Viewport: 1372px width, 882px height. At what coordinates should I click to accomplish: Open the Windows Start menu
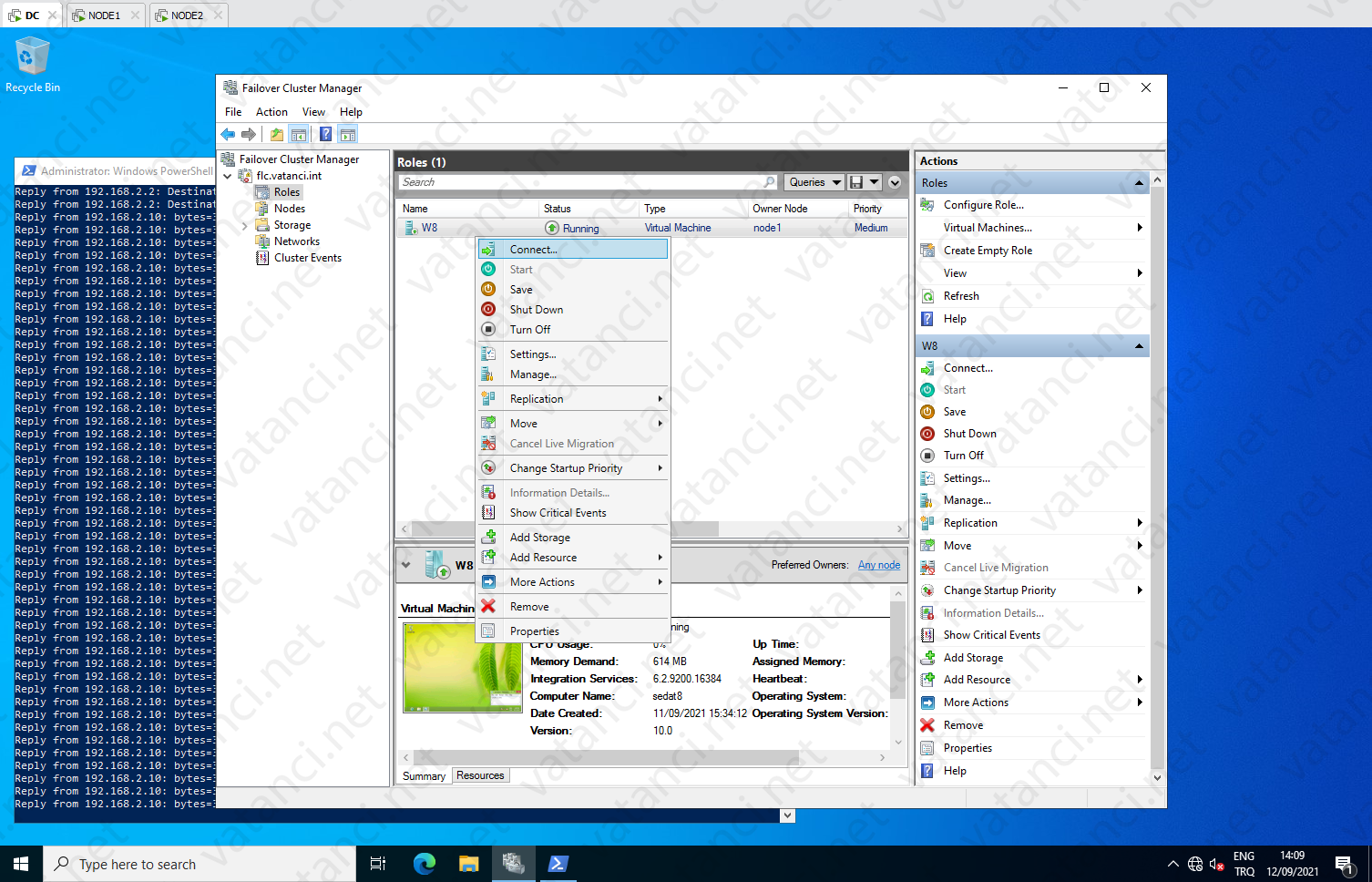tap(21, 864)
